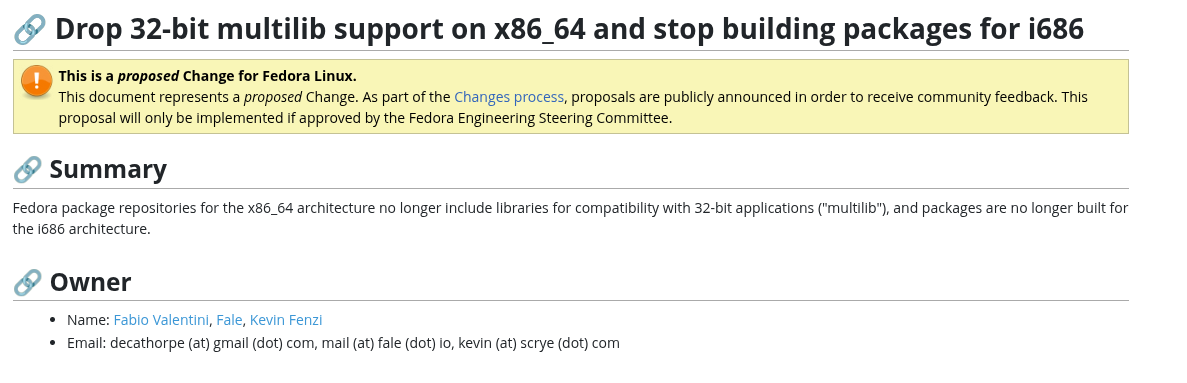Click the orange exclamation warning icon
Screen dimensions: 1187x383
click(36, 81)
